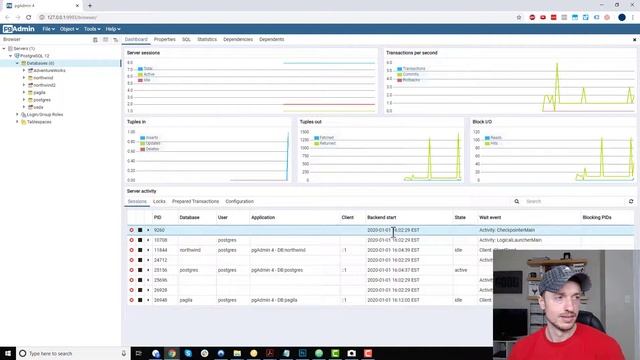Expand the northwind database node
This screenshot has height=360, width=640.
(x=24, y=78)
